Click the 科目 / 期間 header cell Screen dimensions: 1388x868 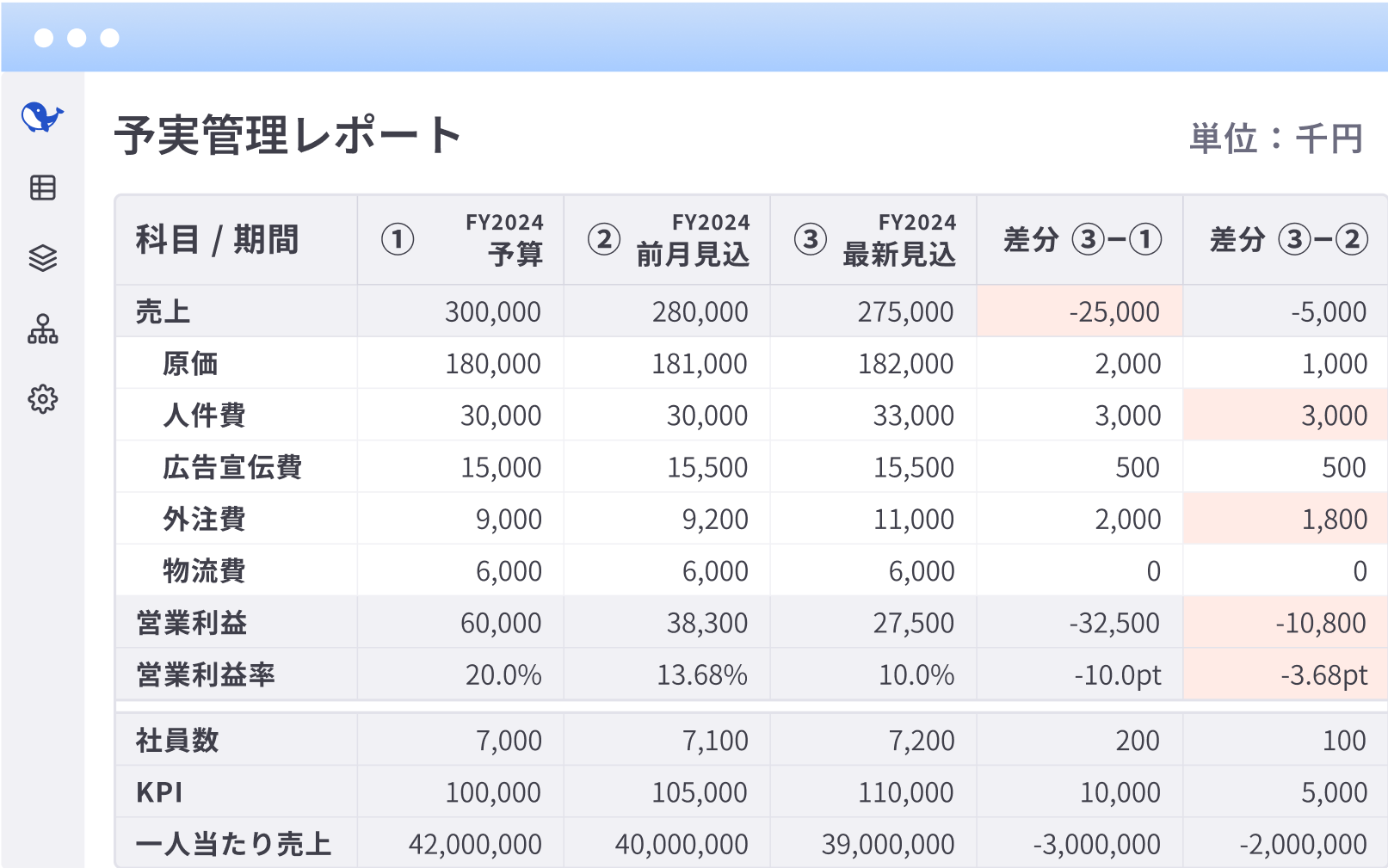point(217,240)
